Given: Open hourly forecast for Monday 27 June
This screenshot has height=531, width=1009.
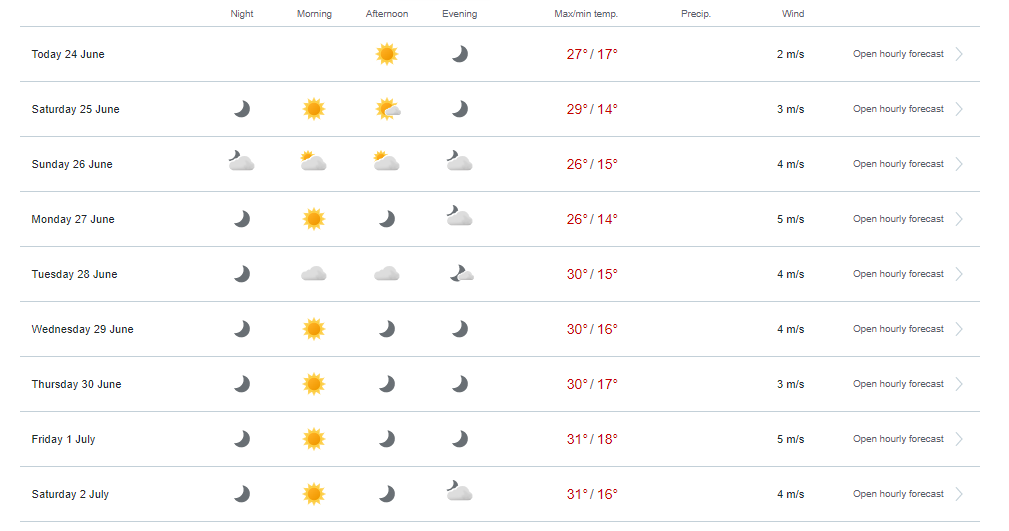Looking at the screenshot, I should click(898, 219).
